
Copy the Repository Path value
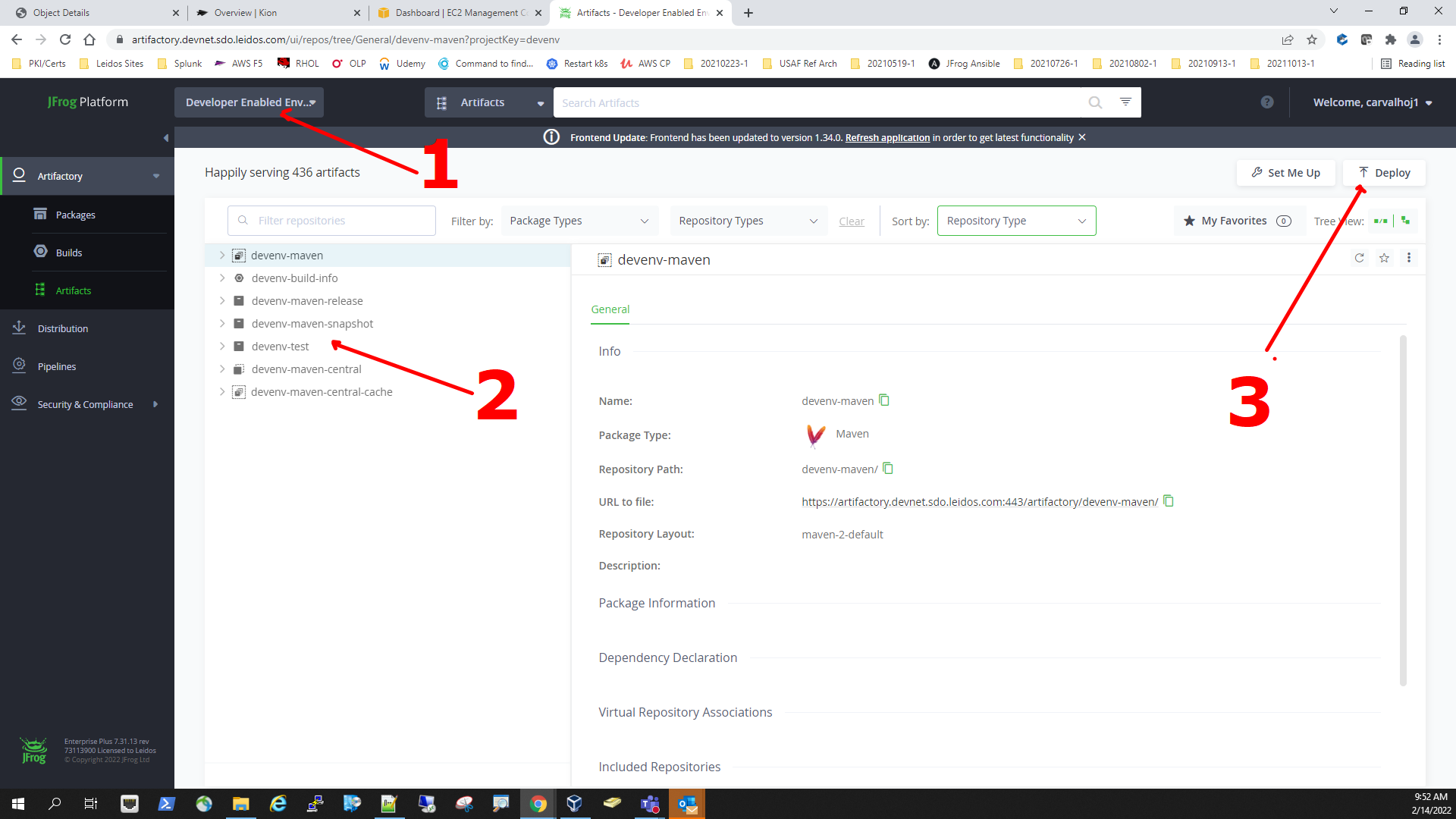888,469
